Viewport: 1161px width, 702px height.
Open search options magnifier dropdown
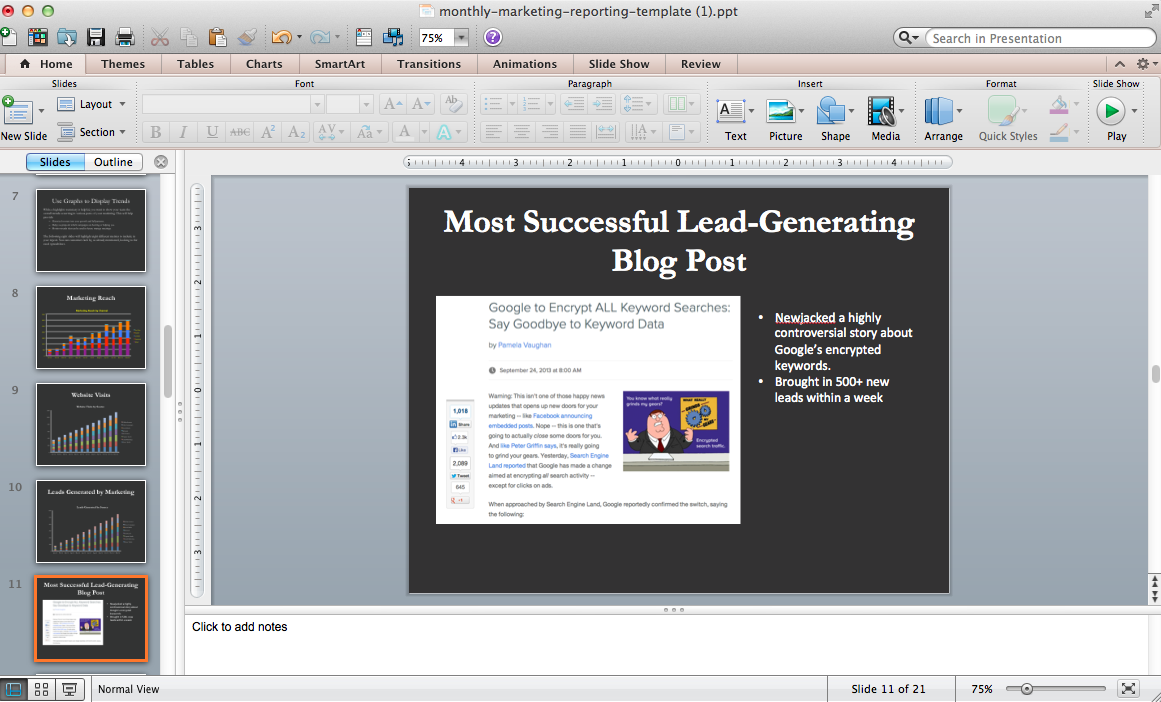(x=908, y=38)
